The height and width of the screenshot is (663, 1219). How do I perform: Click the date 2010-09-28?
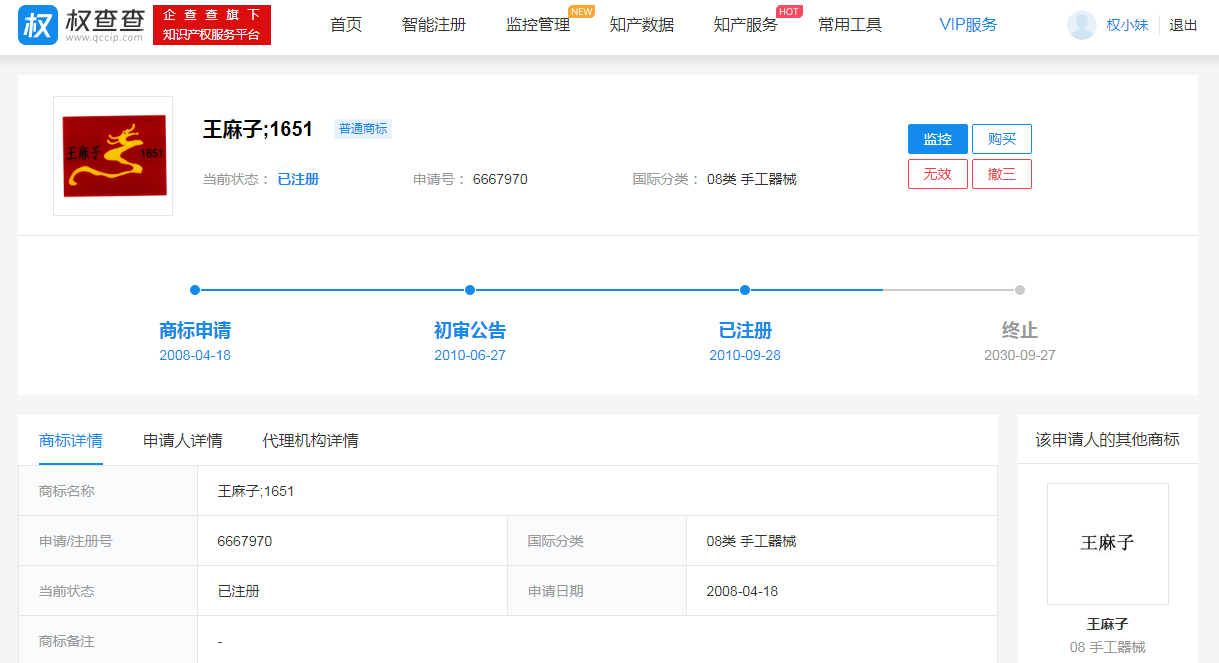[x=745, y=355]
